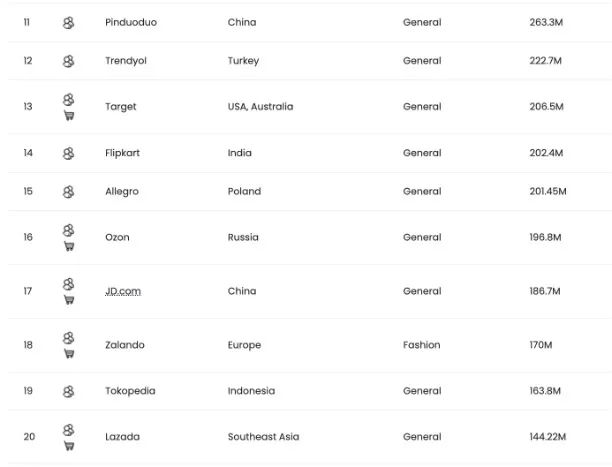Click the marketplace icon above Target's cart
Image resolution: width=612 pixels, height=467 pixels.
tap(68, 100)
